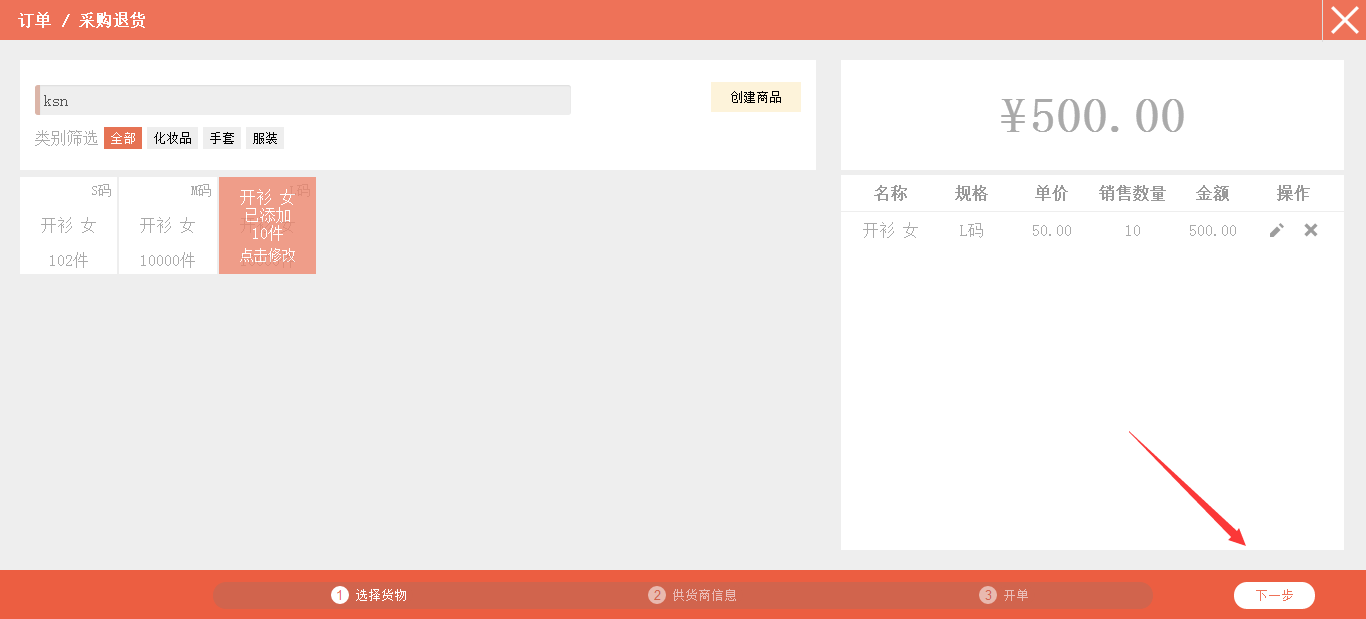Modify the already added 10件 product tile

point(267,226)
